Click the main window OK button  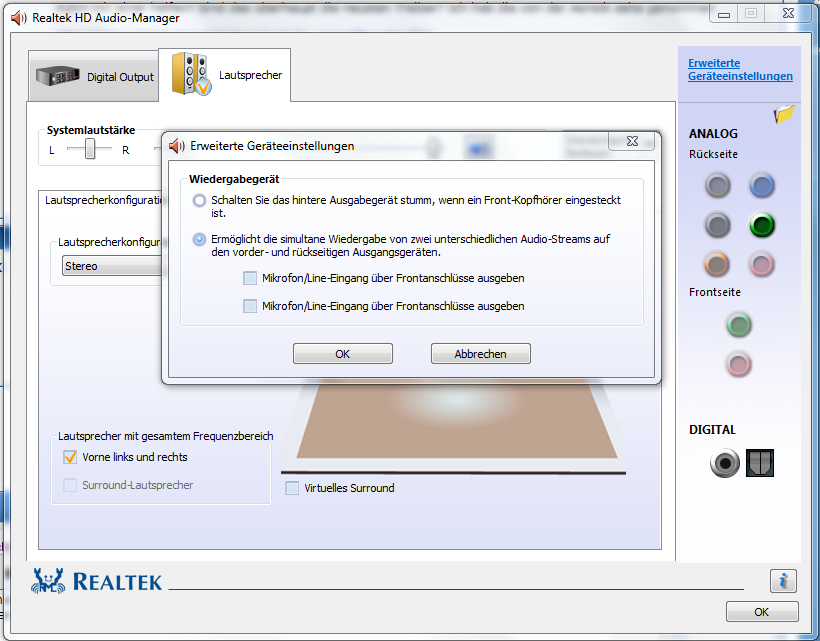coord(762,612)
